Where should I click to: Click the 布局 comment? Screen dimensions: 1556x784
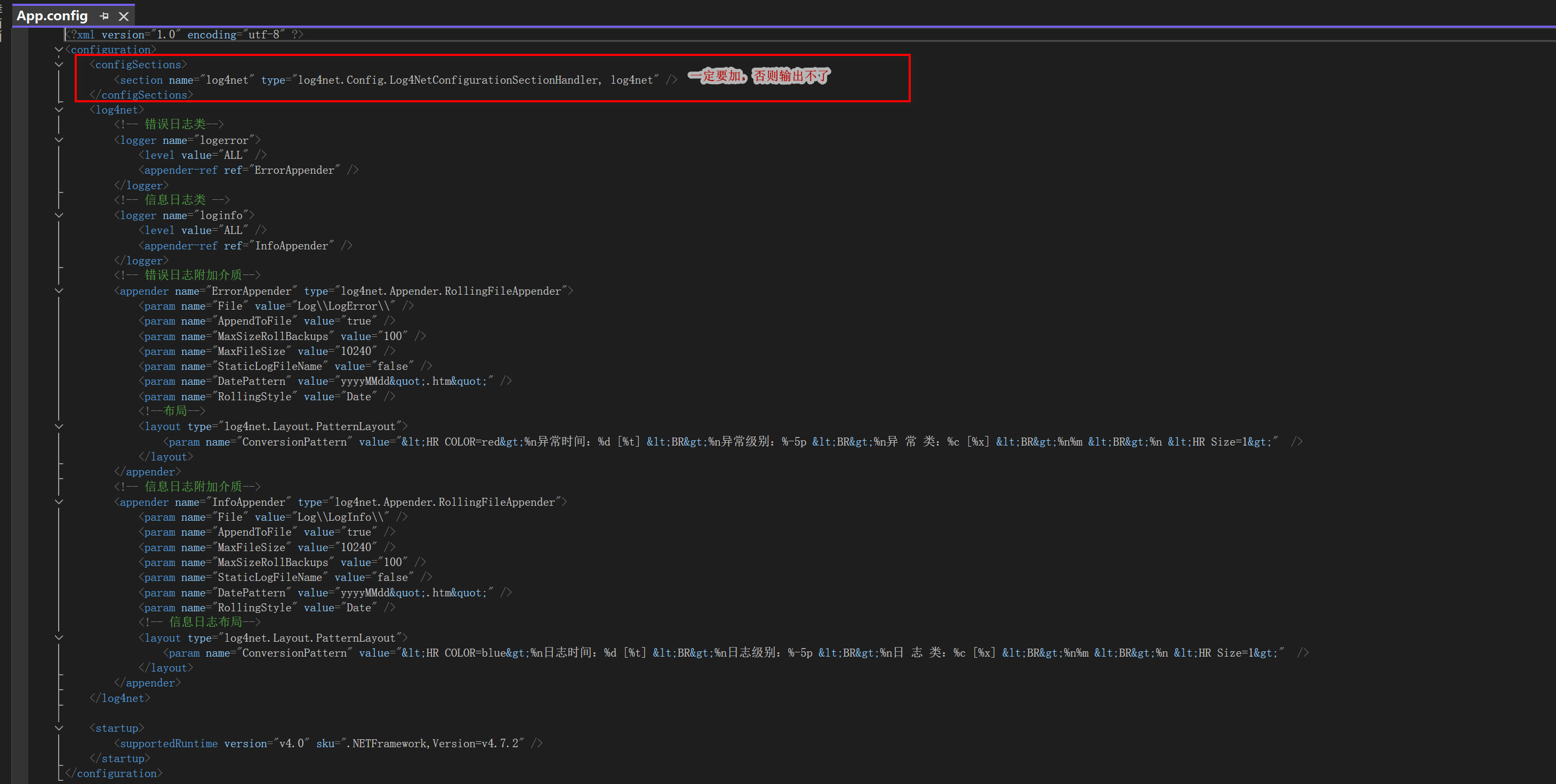pyautogui.click(x=172, y=411)
